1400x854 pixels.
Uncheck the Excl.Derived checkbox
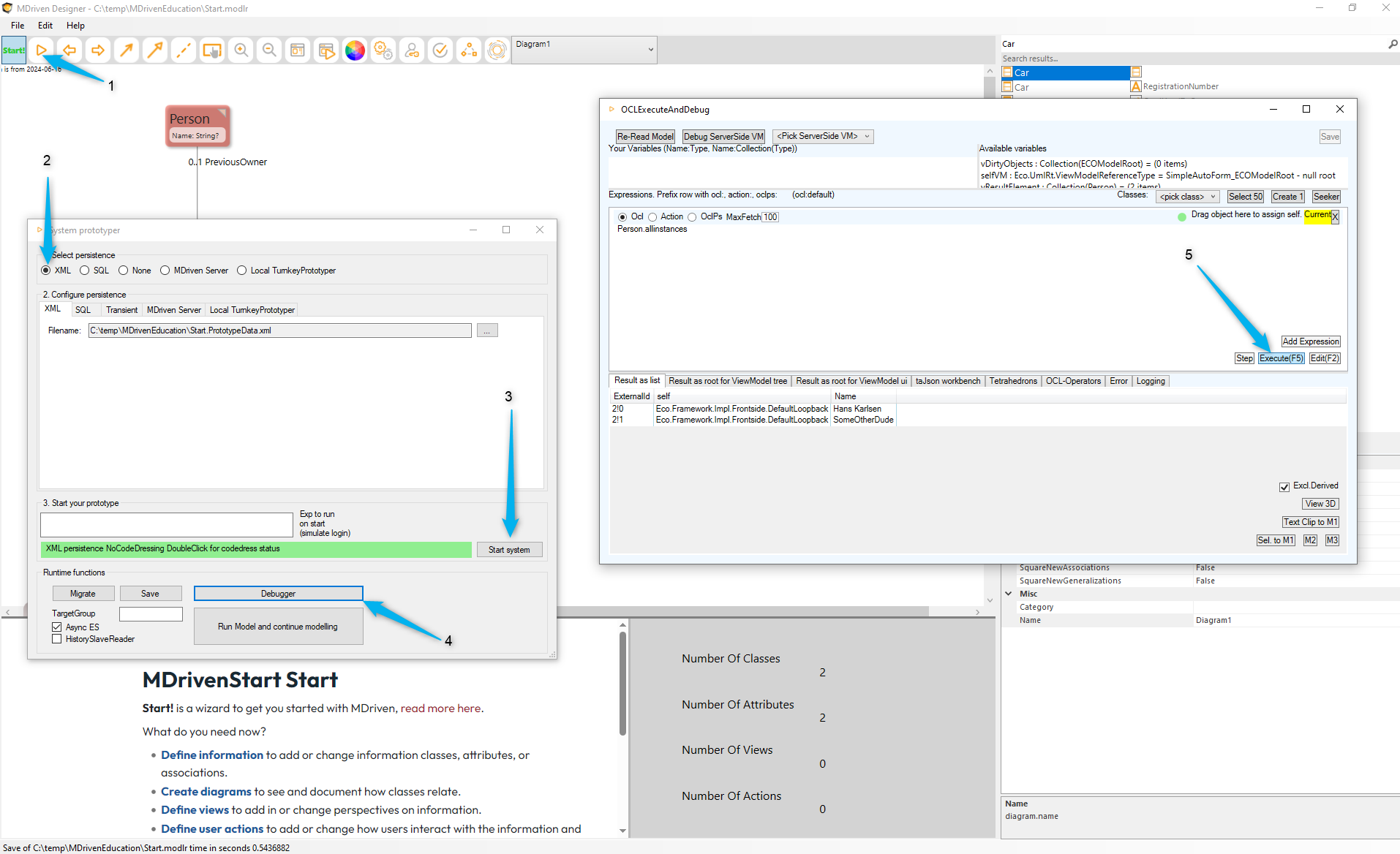pos(1284,486)
